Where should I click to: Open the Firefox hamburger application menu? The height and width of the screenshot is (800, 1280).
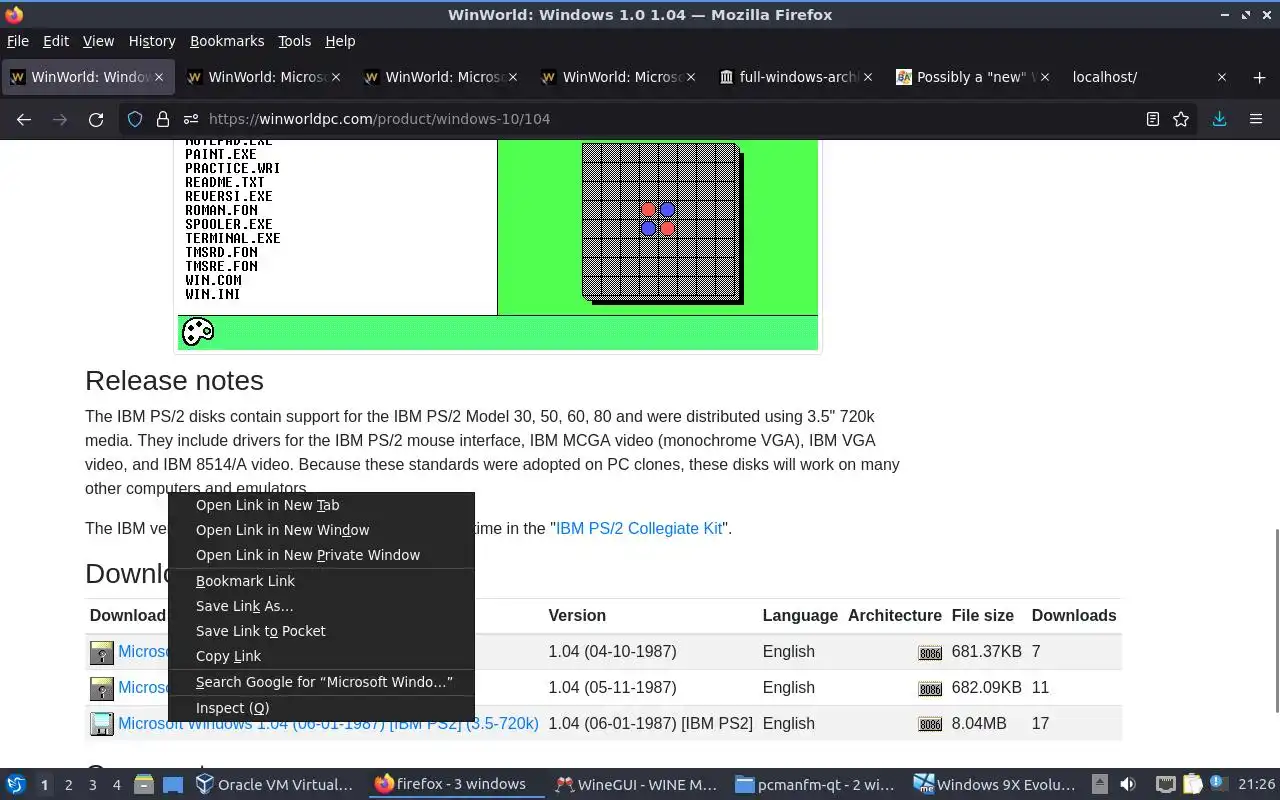pyautogui.click(x=1256, y=119)
